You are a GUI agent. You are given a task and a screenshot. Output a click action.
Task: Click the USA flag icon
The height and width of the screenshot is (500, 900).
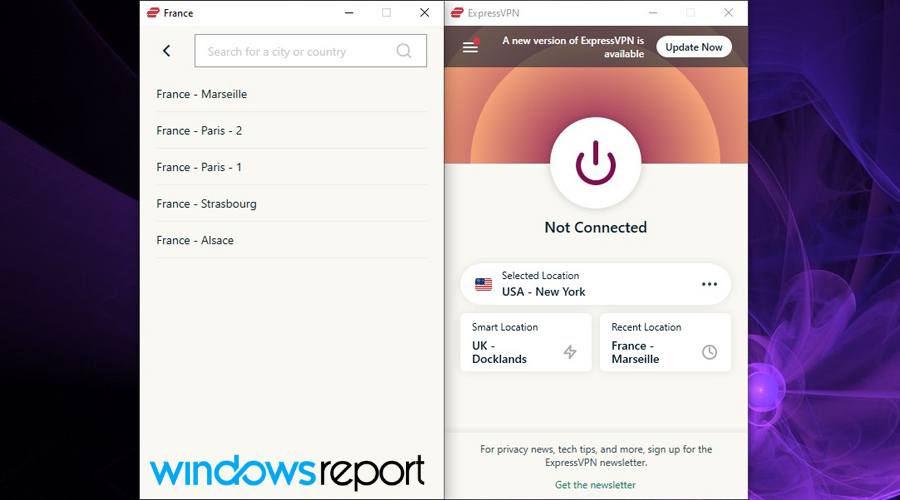tap(483, 284)
